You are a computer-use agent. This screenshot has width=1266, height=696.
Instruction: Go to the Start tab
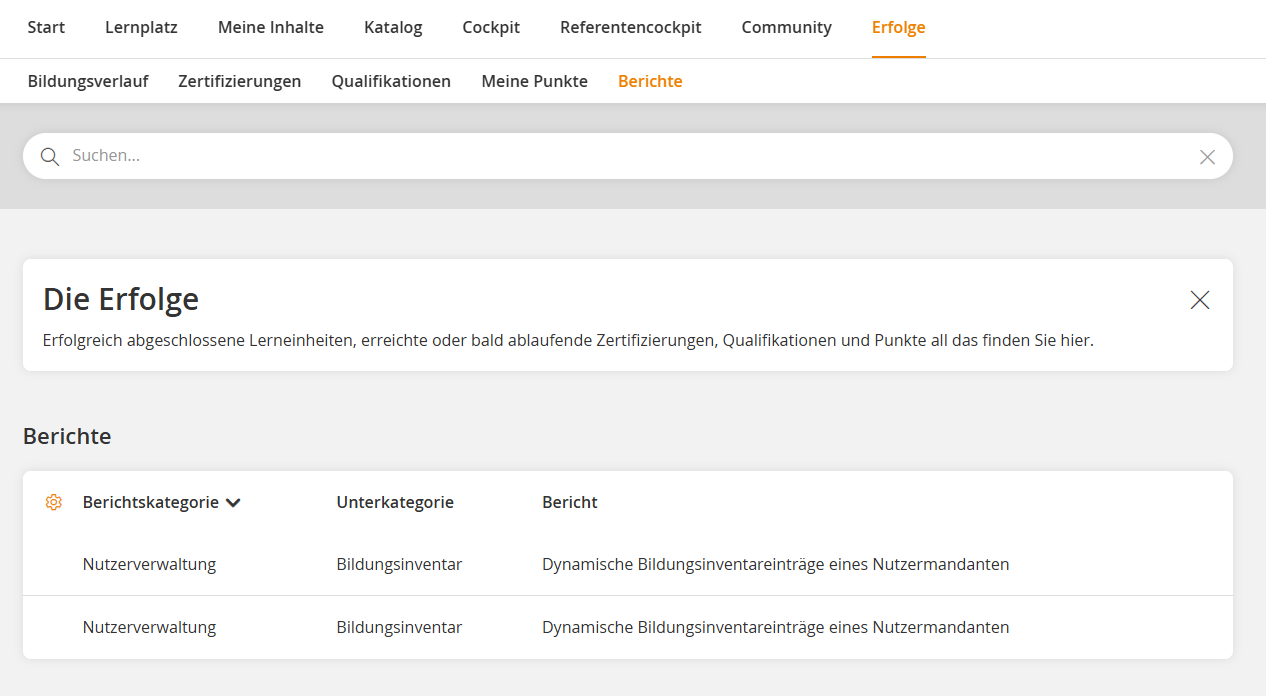point(46,28)
